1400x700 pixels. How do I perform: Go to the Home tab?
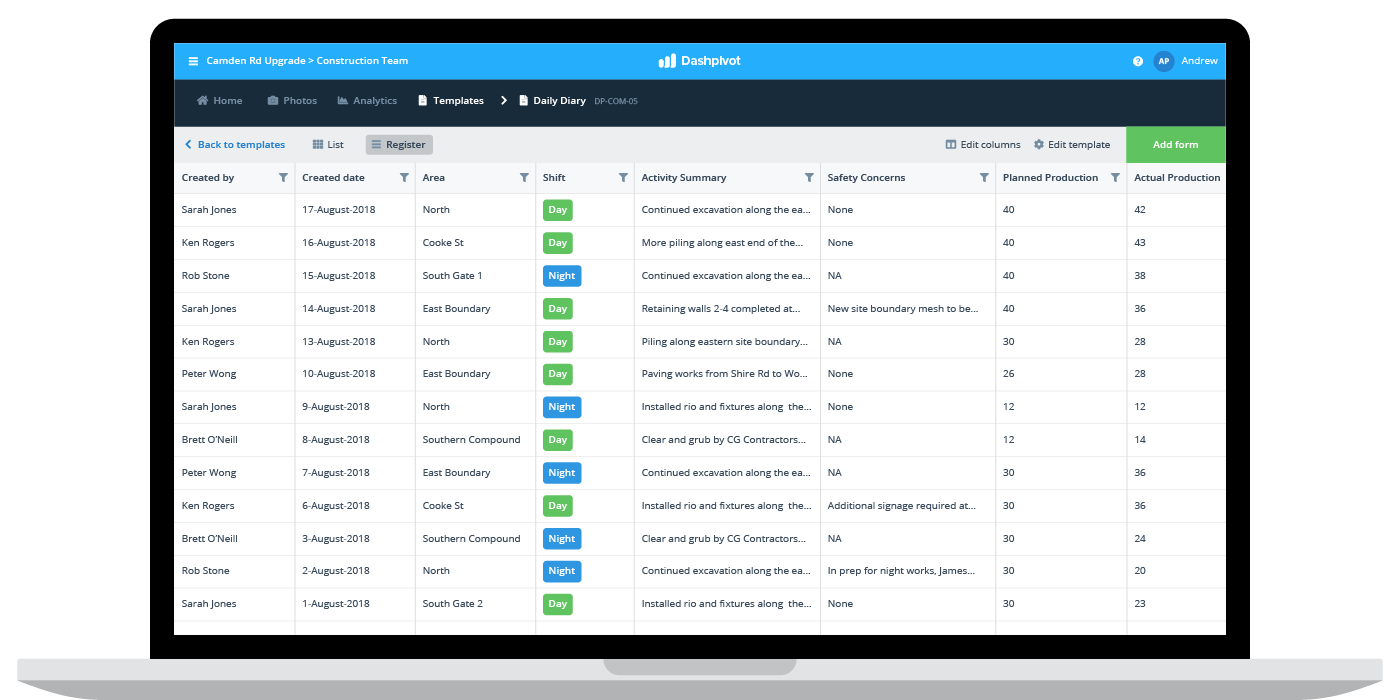[x=219, y=101]
